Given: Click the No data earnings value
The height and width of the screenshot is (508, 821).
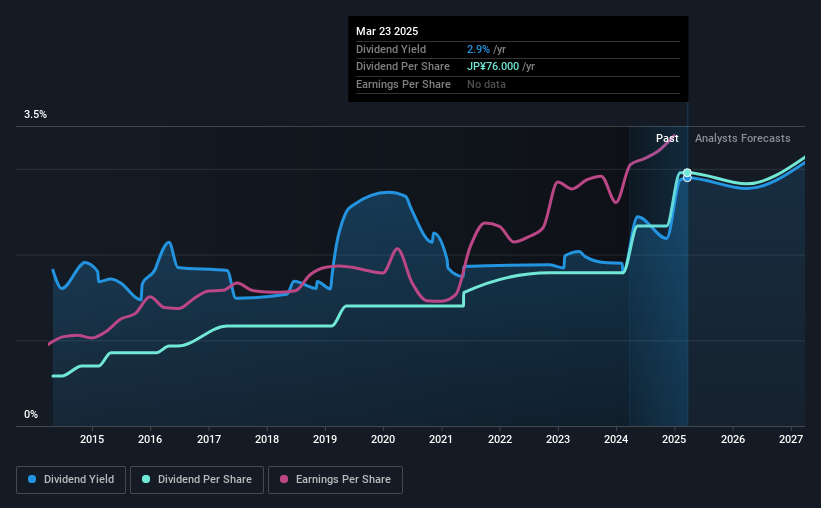Looking at the screenshot, I should click(486, 84).
